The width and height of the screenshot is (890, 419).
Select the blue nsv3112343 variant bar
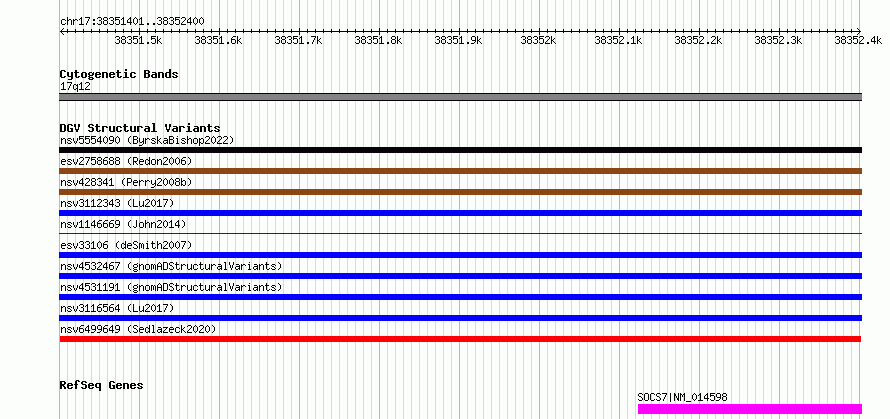click(x=460, y=213)
